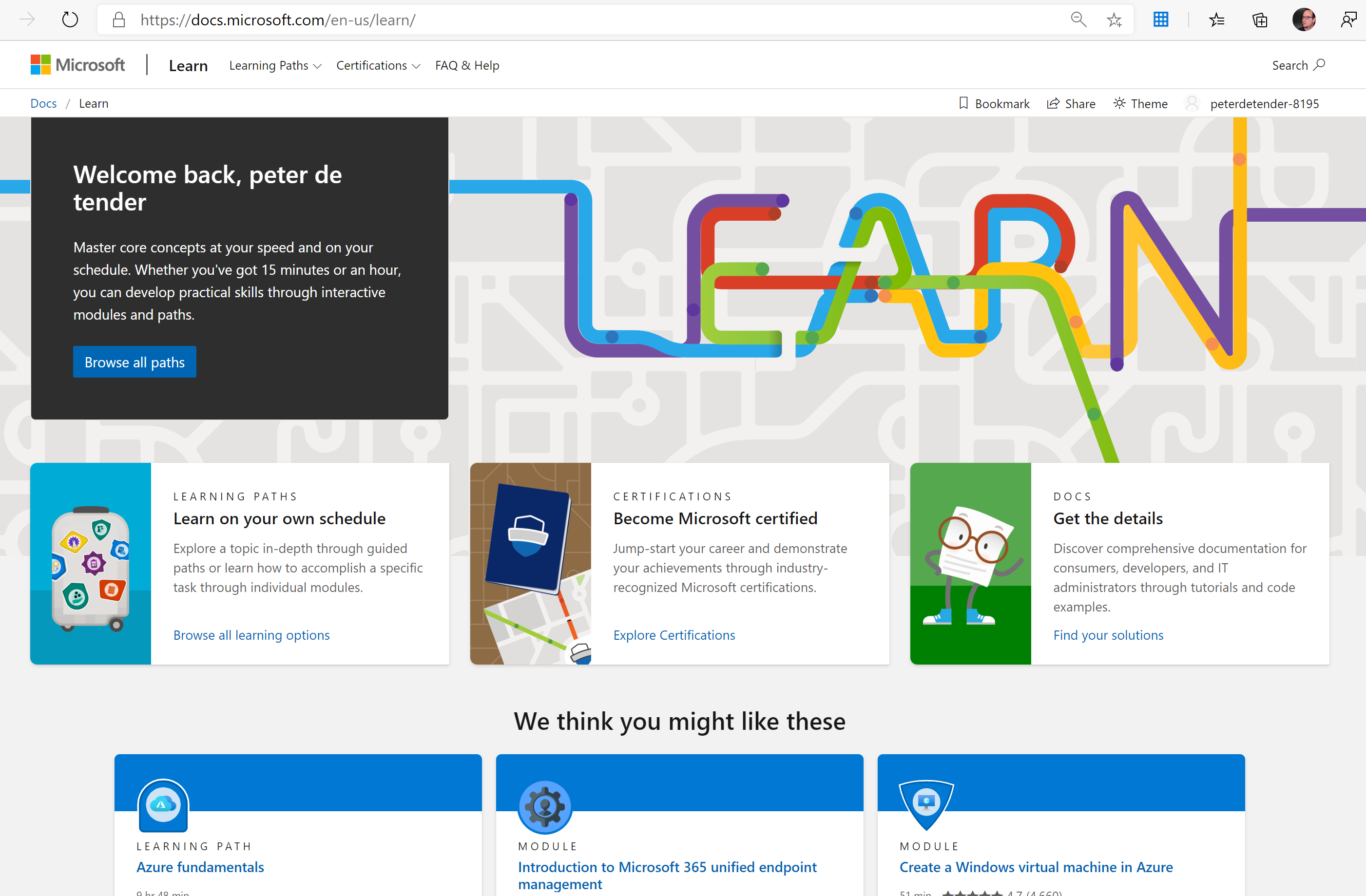
Task: Click the lock icon to view site security
Action: point(119,19)
